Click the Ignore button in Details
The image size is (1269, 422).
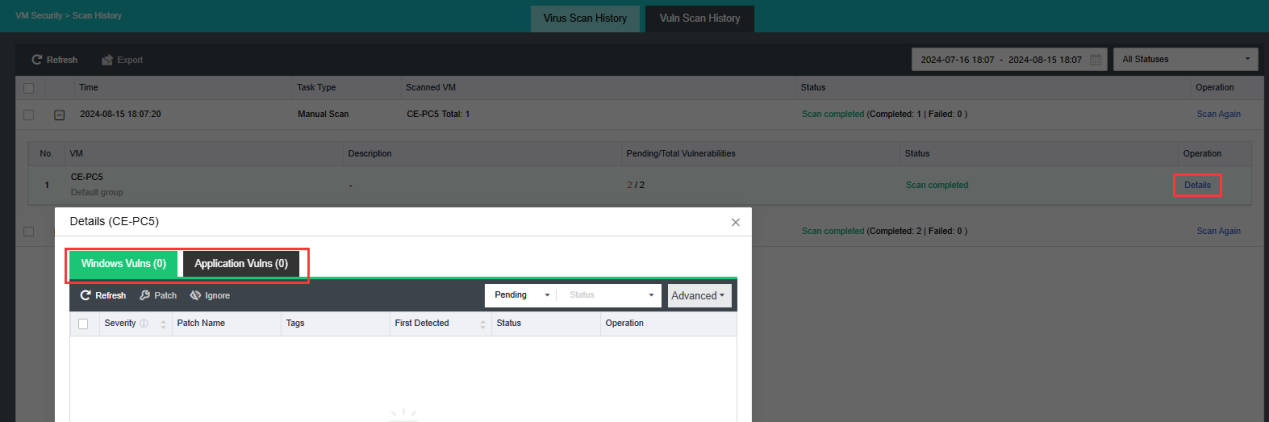210,296
